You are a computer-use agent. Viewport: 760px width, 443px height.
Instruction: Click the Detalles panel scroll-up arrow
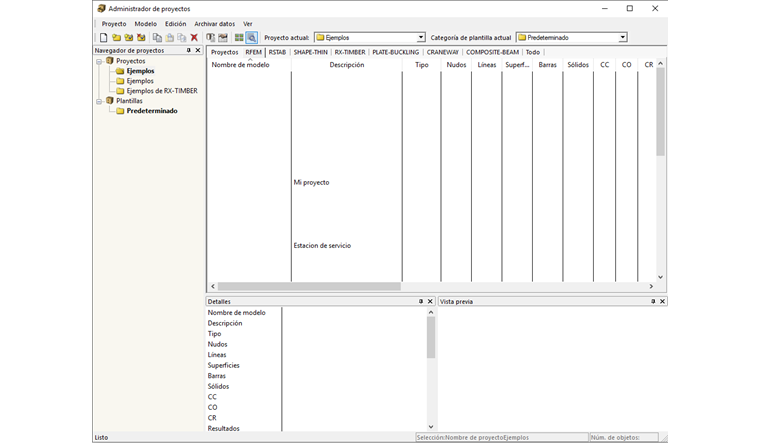431,313
